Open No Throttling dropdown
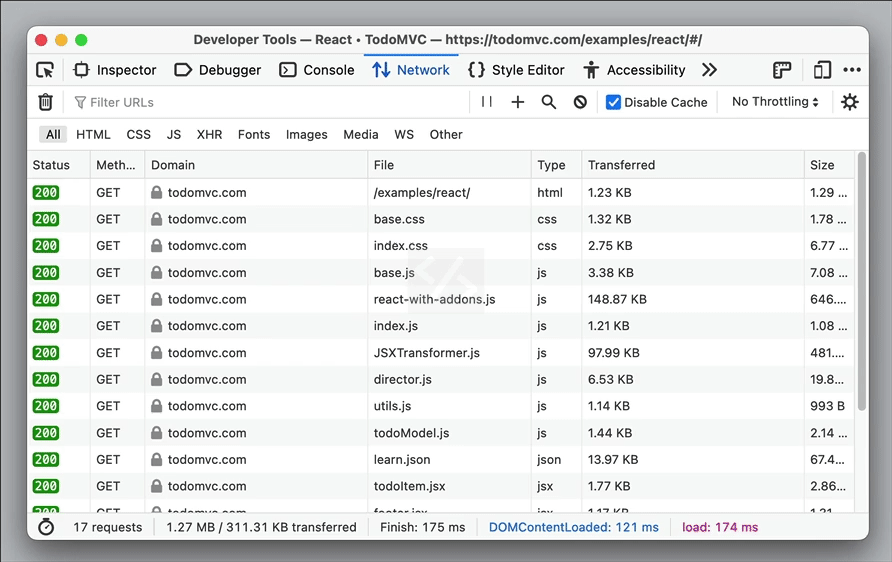 (x=775, y=102)
